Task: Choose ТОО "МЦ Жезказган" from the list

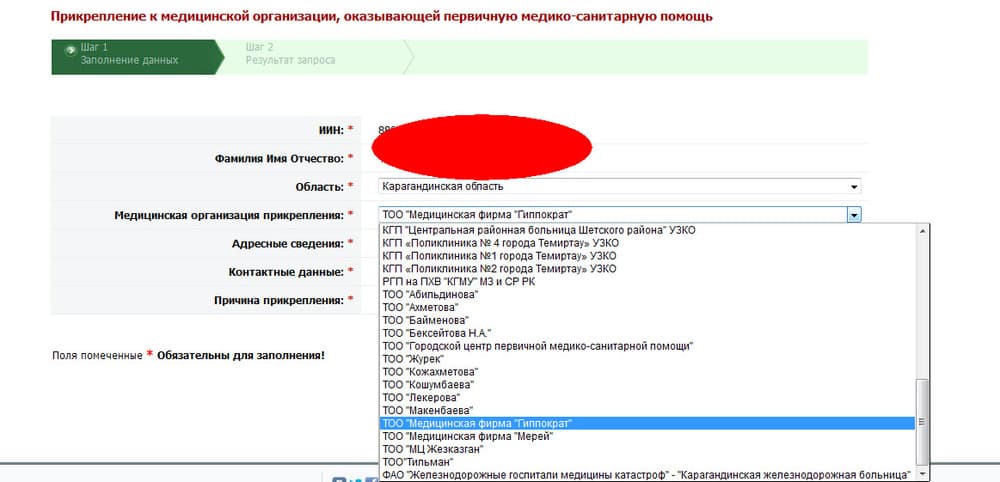Action: click(647, 449)
